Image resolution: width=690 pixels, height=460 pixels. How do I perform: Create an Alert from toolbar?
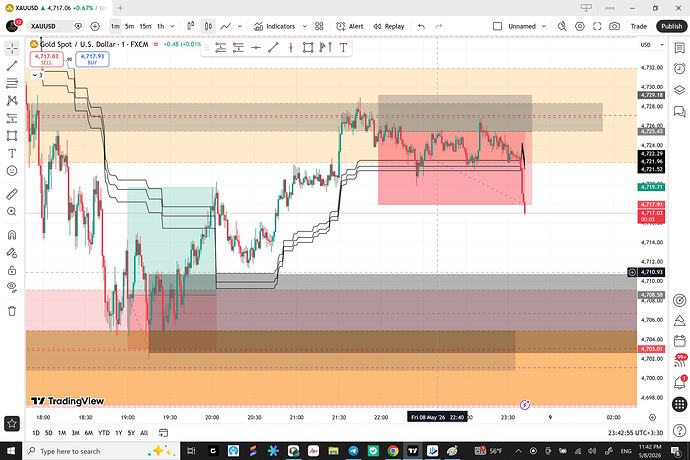click(350, 26)
